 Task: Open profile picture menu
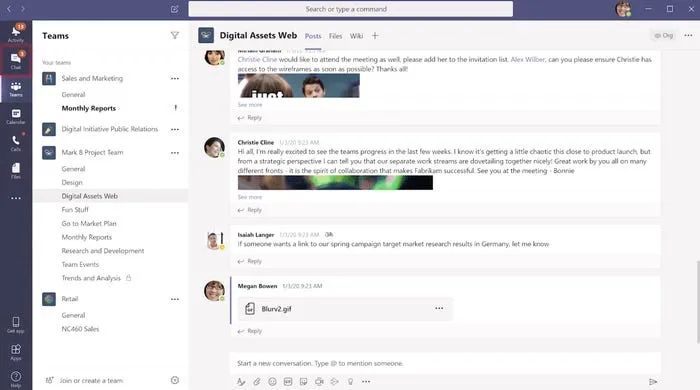point(624,9)
